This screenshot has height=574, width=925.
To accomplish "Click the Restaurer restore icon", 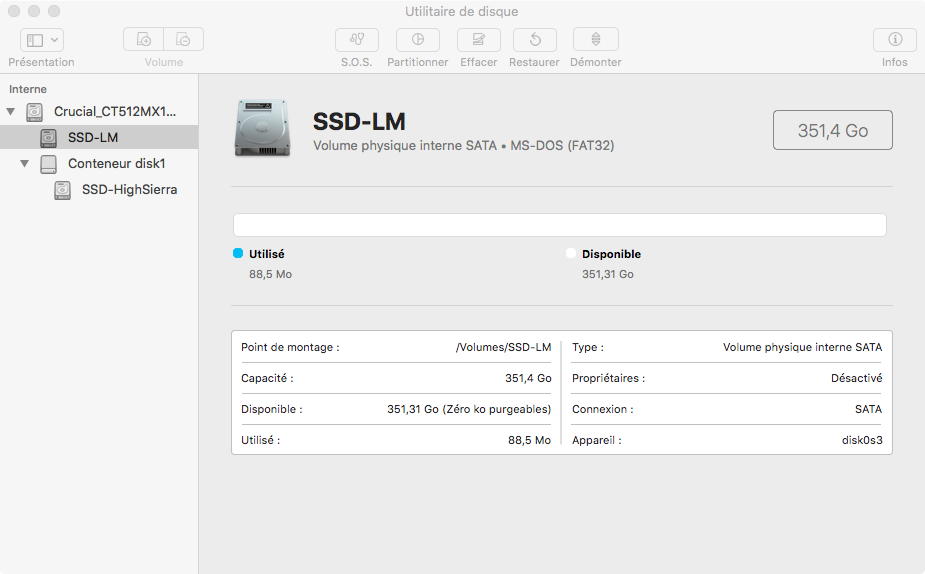I will pyautogui.click(x=535, y=40).
